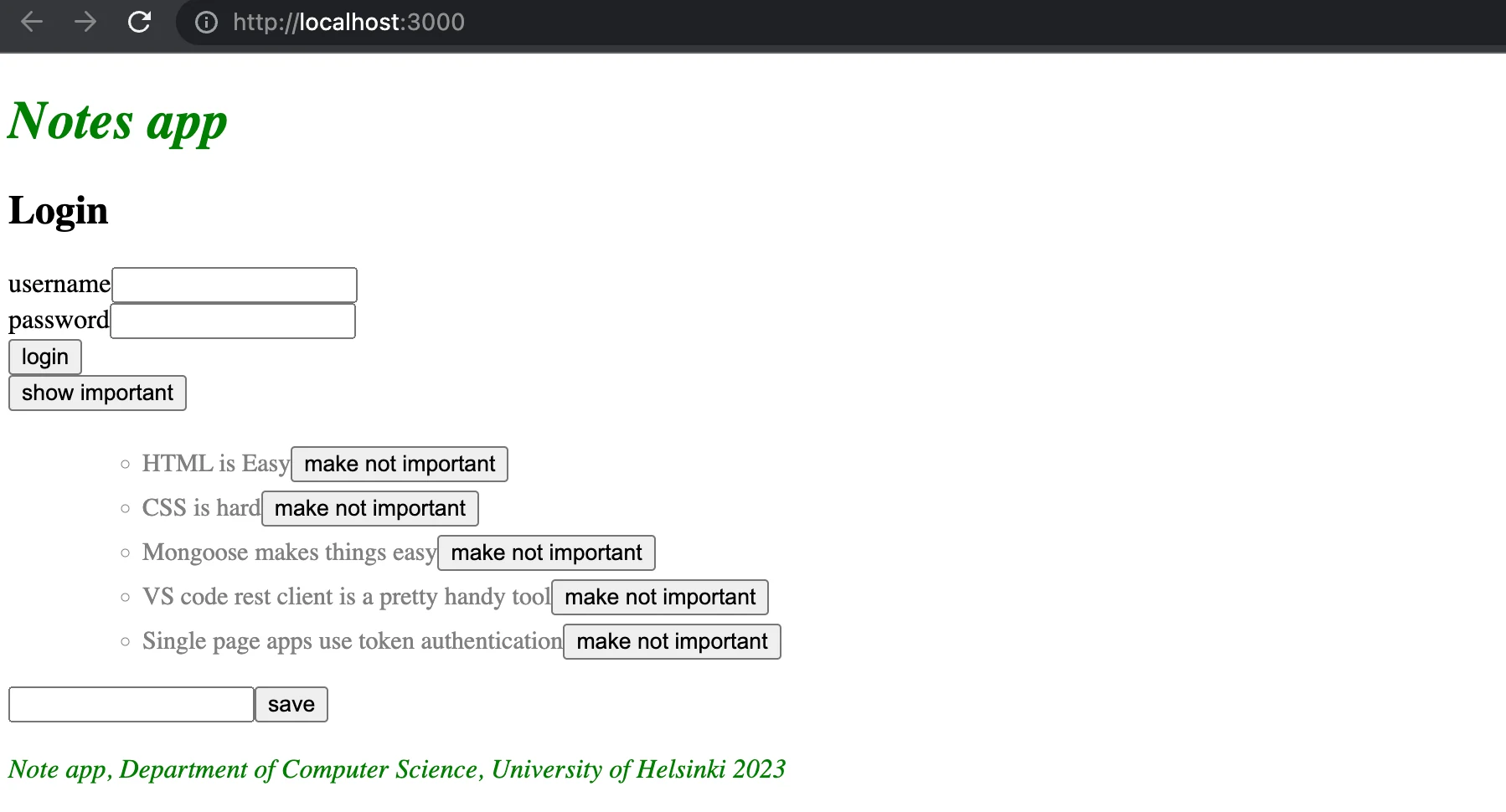Click the 'Login' heading
The height and width of the screenshot is (812, 1506).
pyautogui.click(x=59, y=210)
